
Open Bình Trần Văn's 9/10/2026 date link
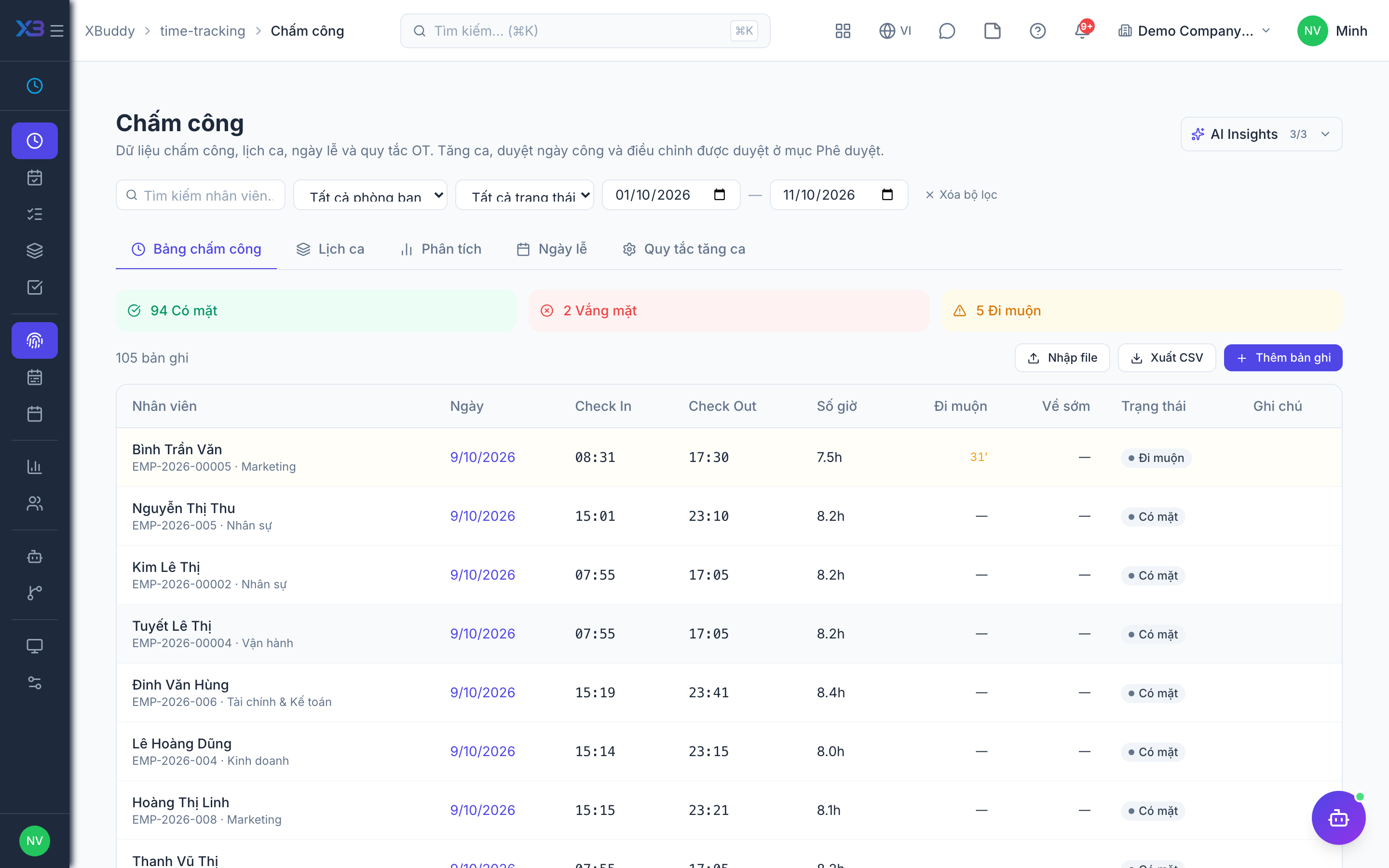[482, 458]
